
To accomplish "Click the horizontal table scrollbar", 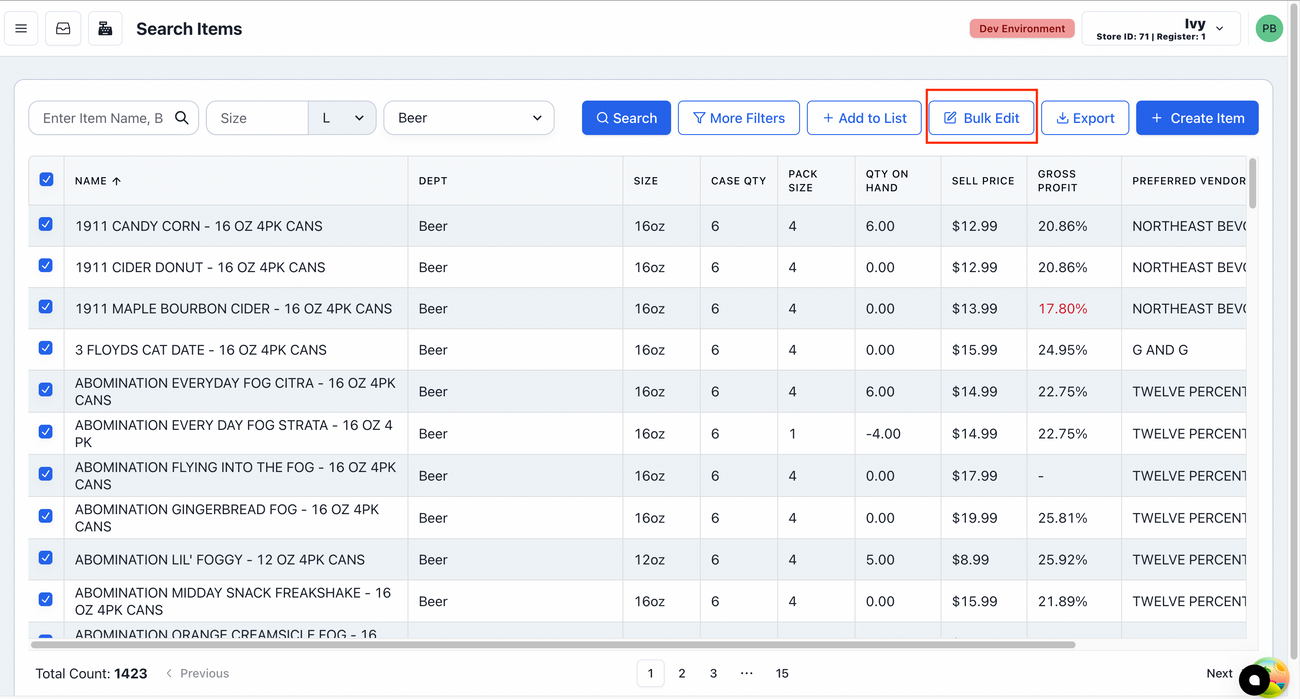I will tap(552, 645).
